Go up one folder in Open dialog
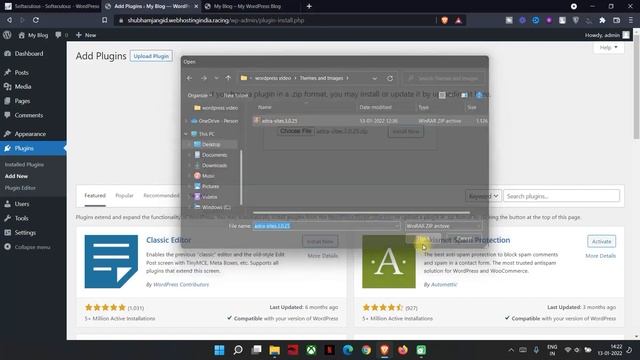640x360 pixels. coord(228,78)
